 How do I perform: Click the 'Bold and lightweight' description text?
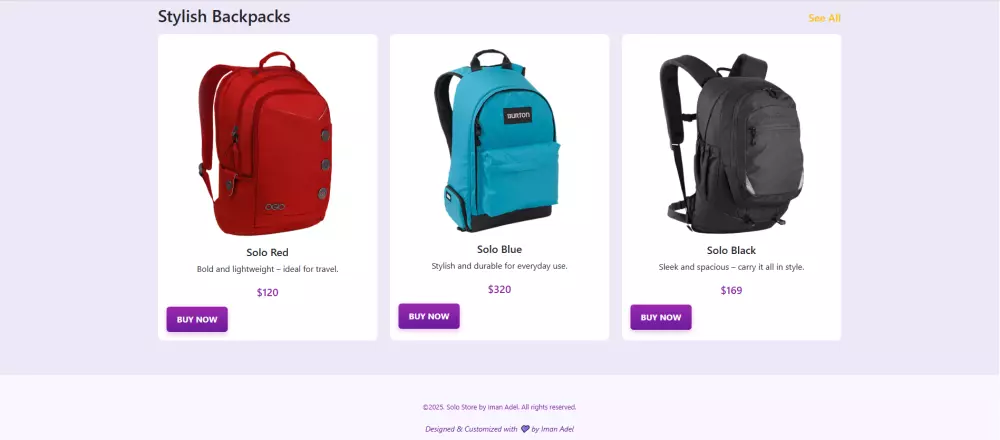[x=267, y=269]
